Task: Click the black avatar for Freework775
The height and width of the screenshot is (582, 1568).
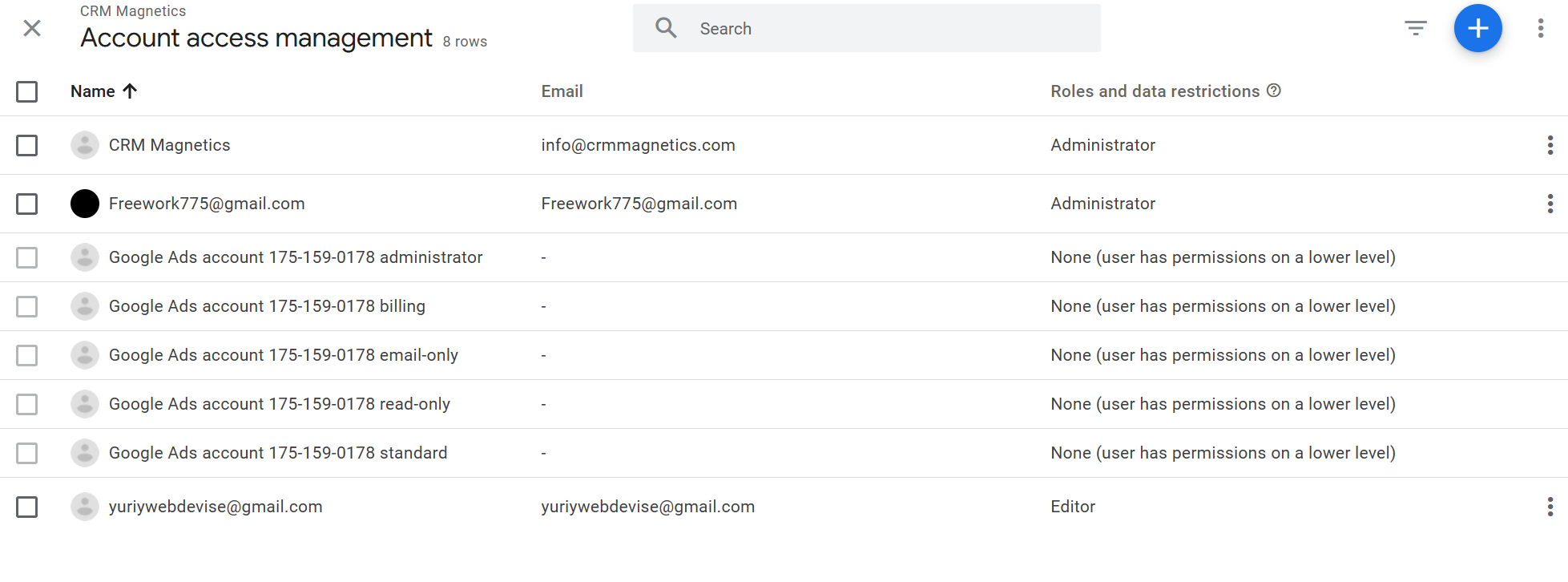Action: [x=85, y=204]
